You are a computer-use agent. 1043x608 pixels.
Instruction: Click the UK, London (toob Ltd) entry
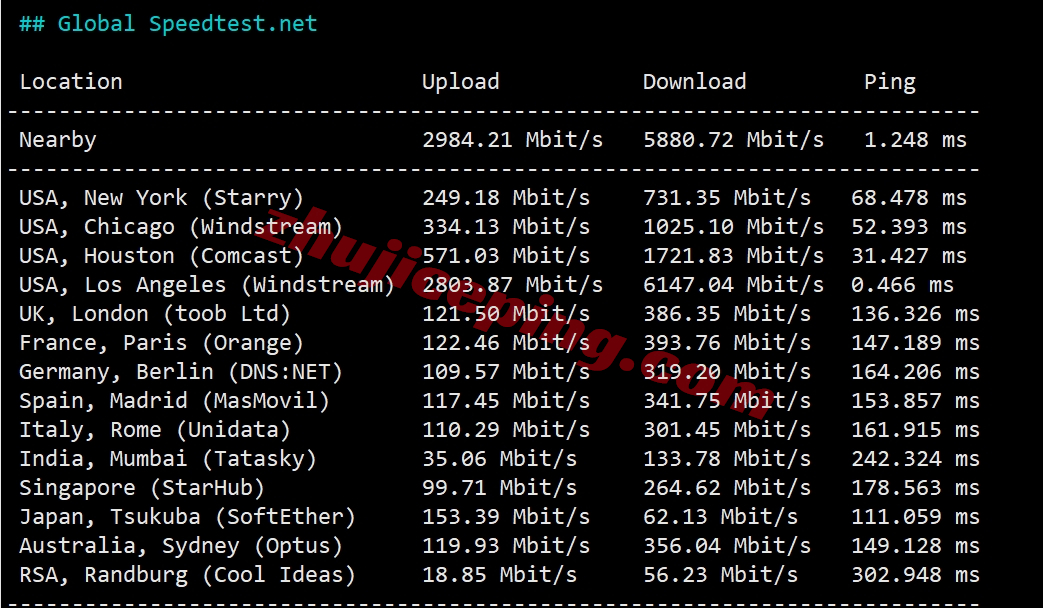155,314
